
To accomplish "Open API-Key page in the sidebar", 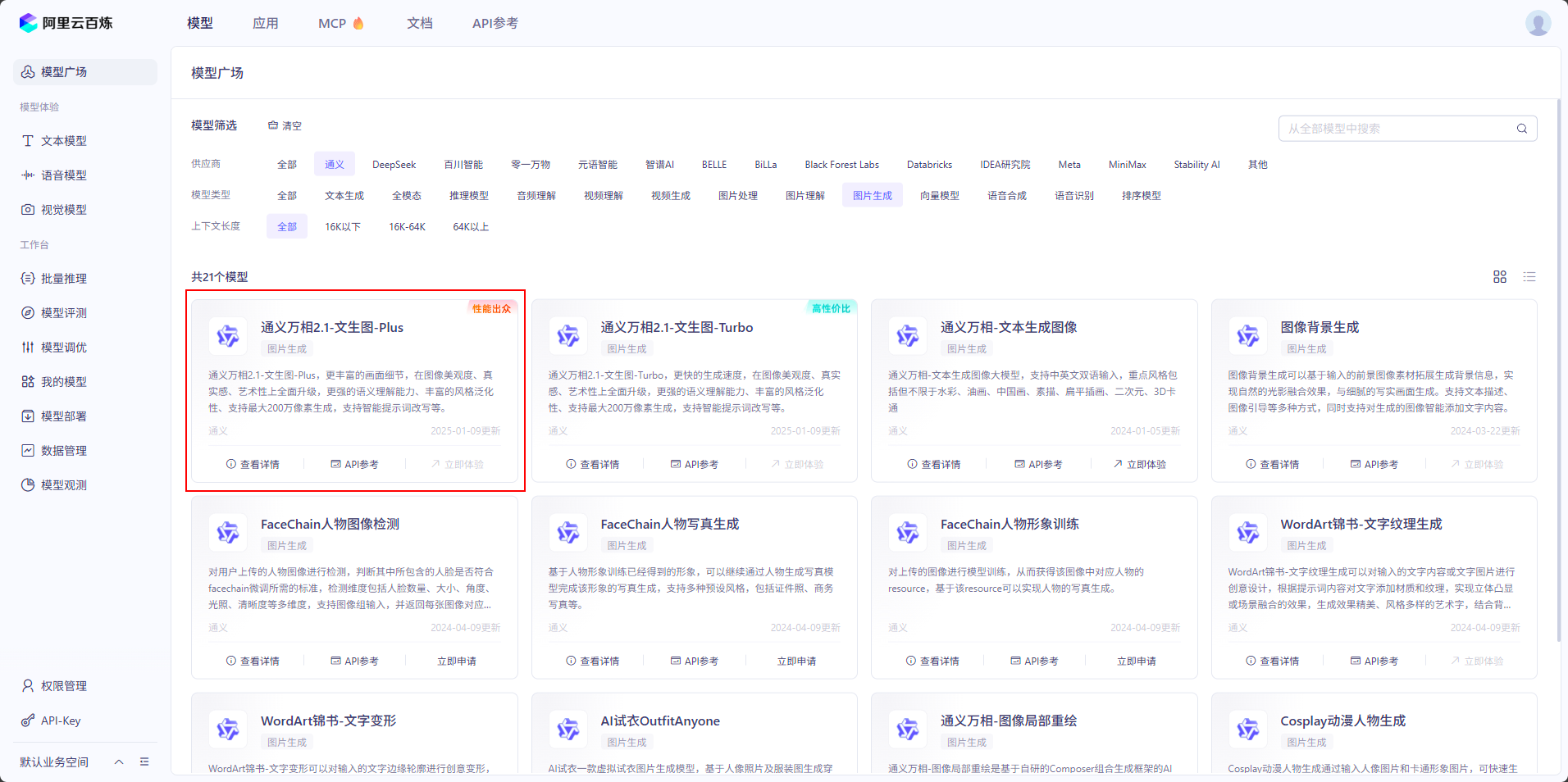I will 85,721.
